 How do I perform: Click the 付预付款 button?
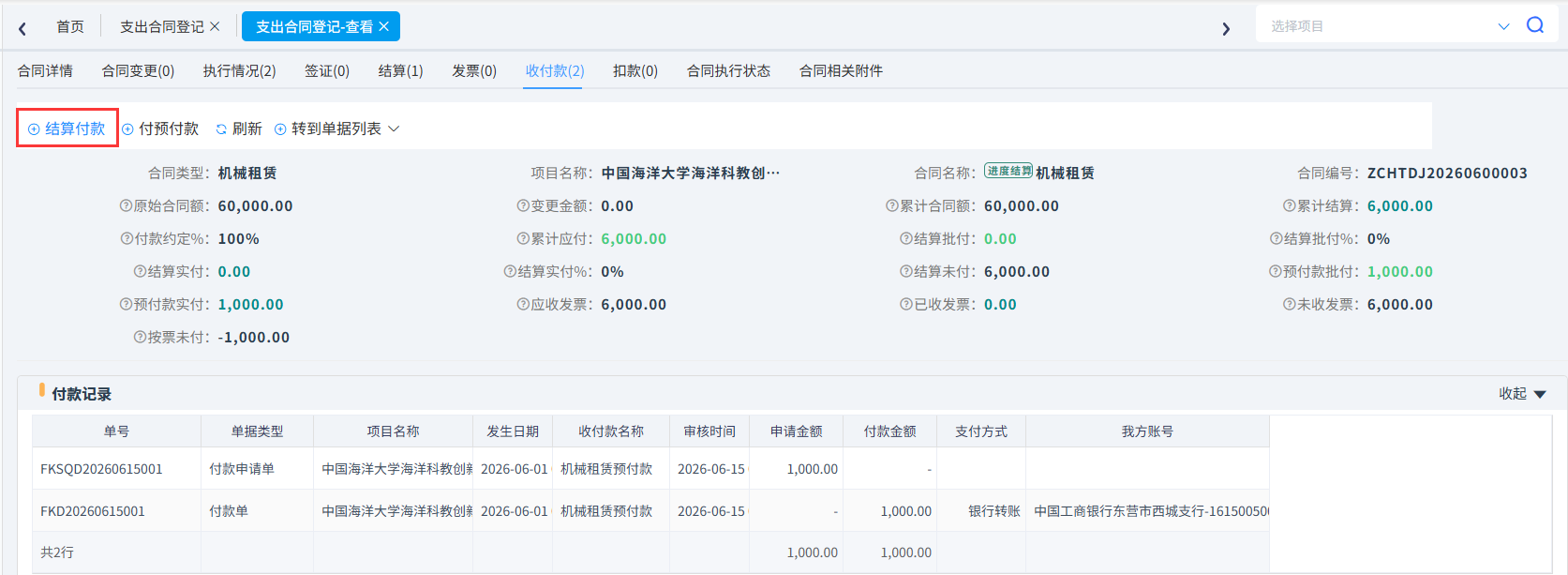160,129
